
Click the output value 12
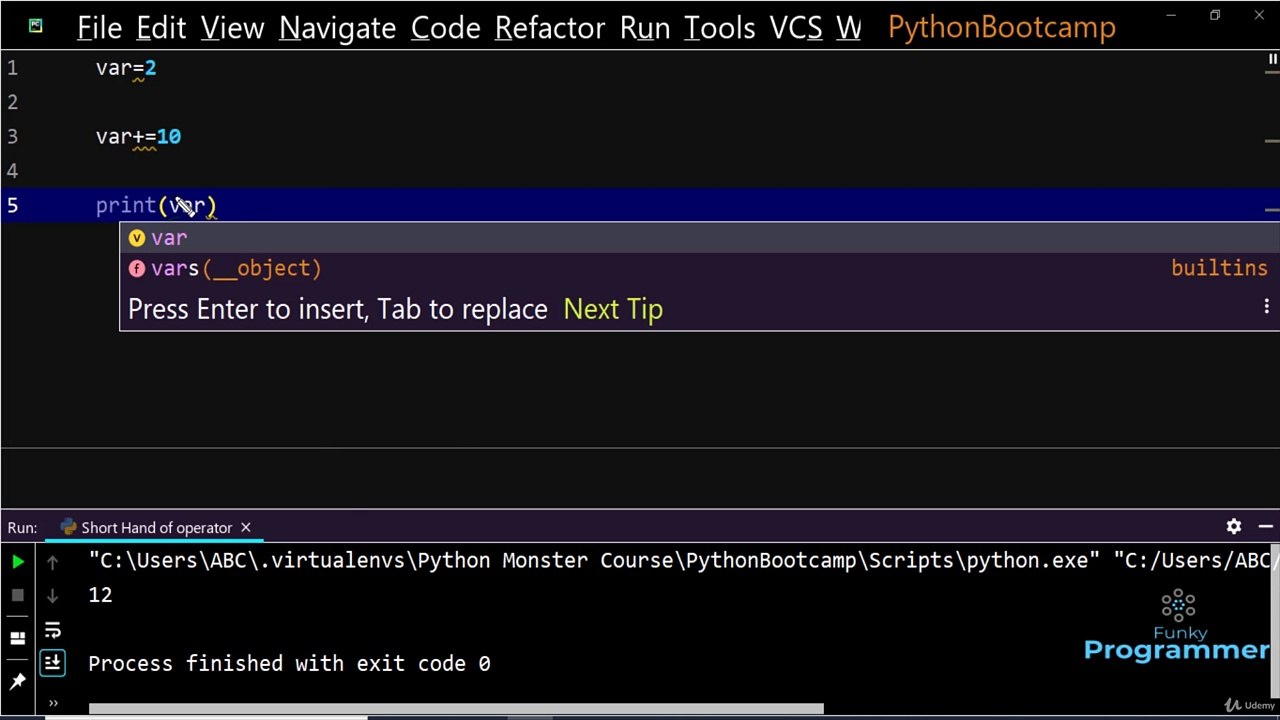coord(100,595)
